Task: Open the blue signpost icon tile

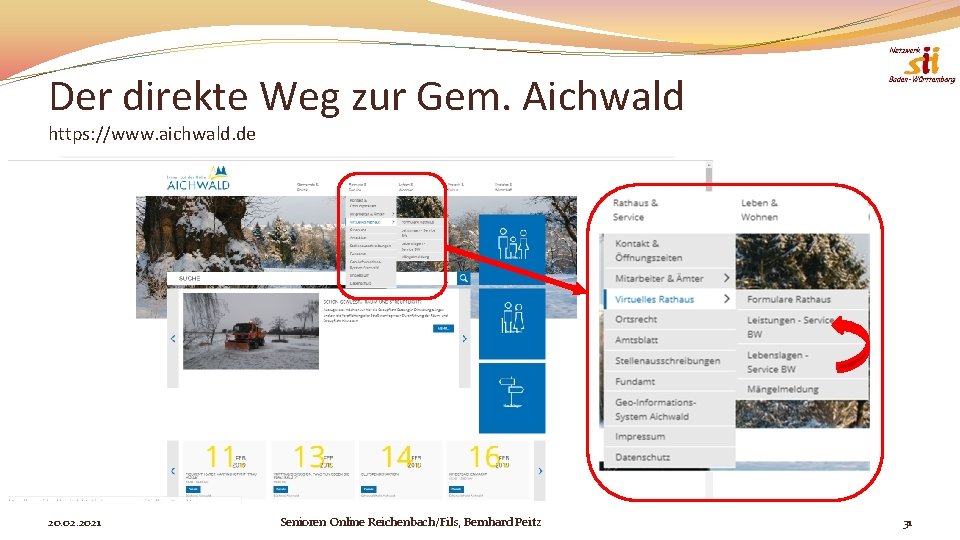Action: tap(512, 398)
